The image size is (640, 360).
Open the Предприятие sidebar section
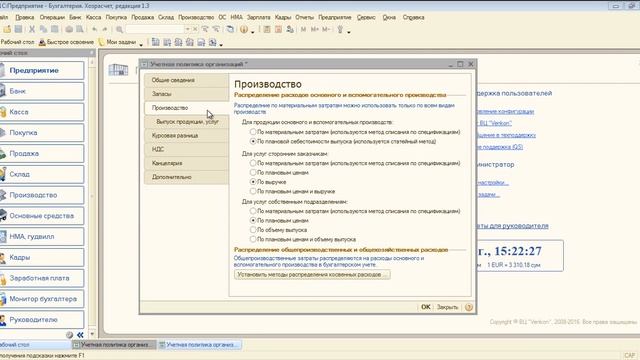[x=42, y=70]
